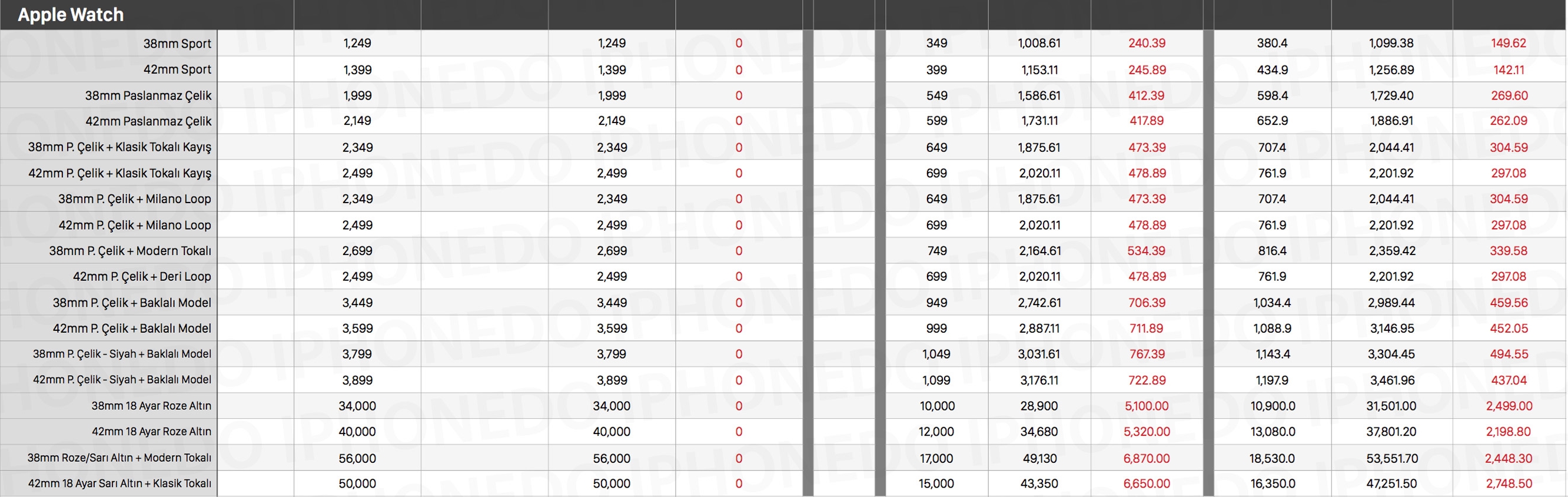This screenshot has height=497, width=1568.
Task: Select the red 452.05 value
Action: point(1509,328)
